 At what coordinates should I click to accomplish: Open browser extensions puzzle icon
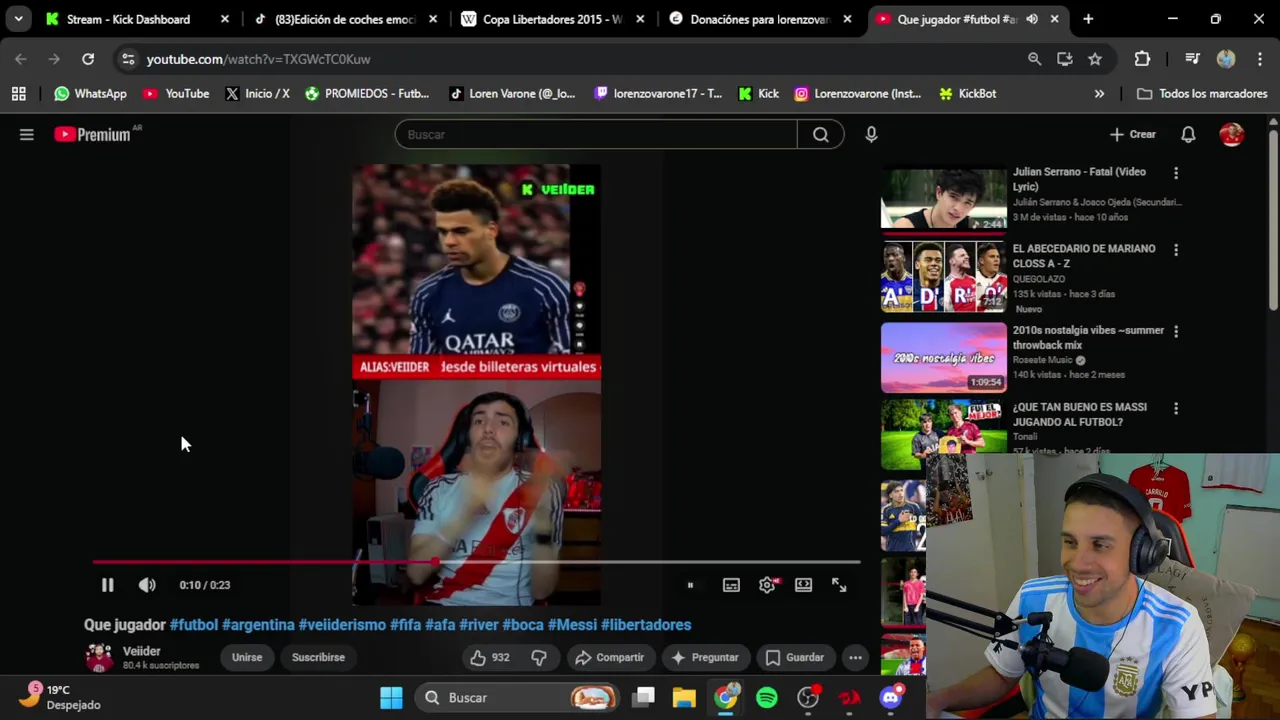(1142, 59)
